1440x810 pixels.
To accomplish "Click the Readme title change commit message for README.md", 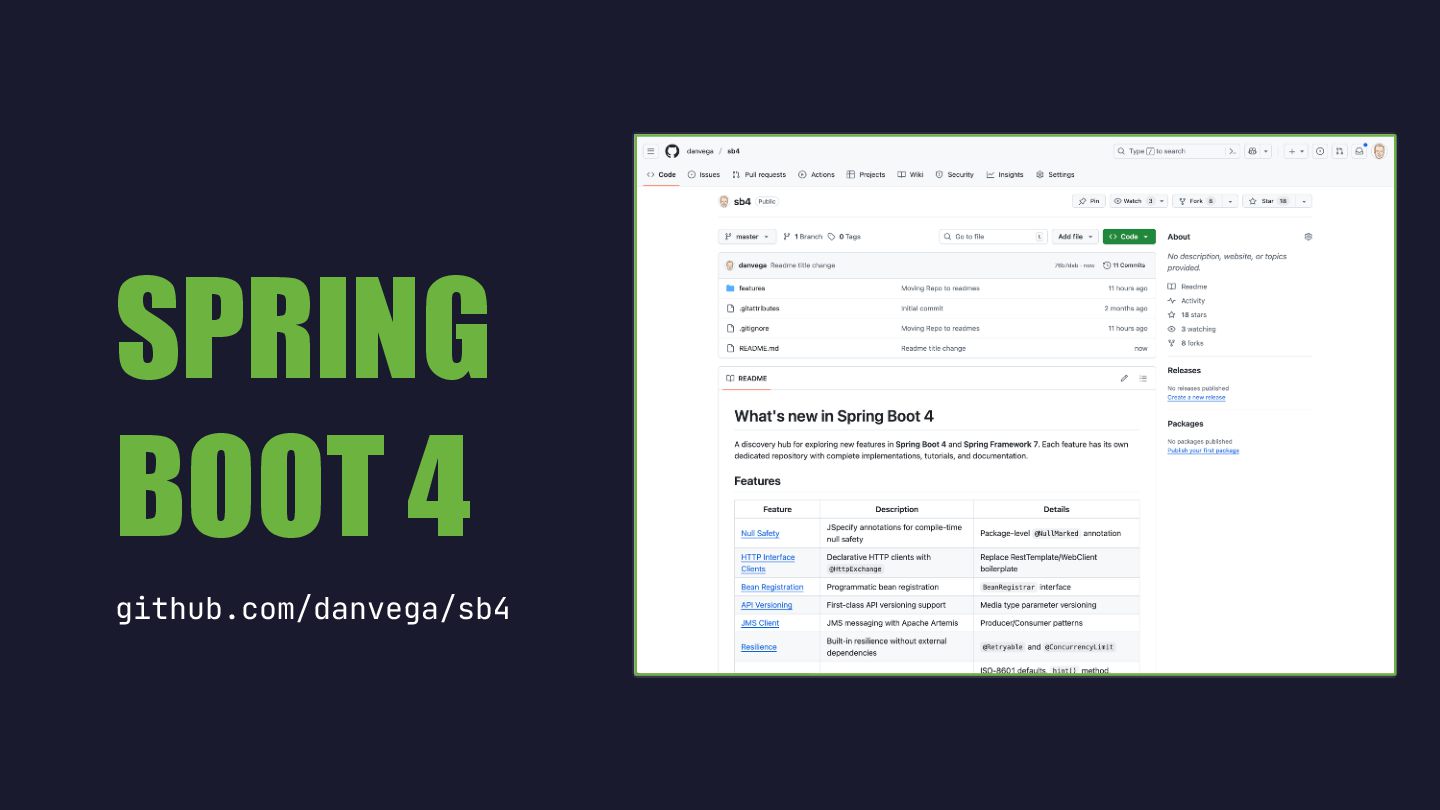I will [933, 348].
